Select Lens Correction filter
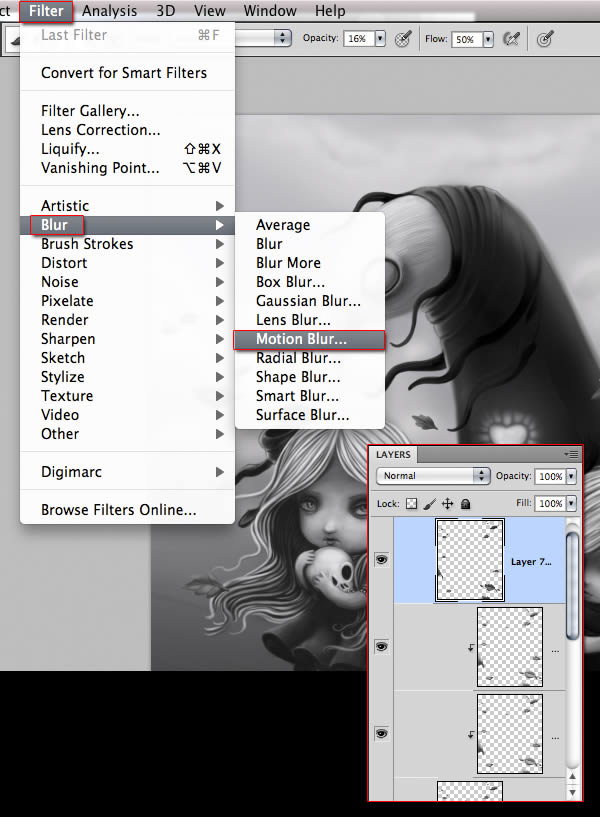The height and width of the screenshot is (817, 600). (x=127, y=130)
